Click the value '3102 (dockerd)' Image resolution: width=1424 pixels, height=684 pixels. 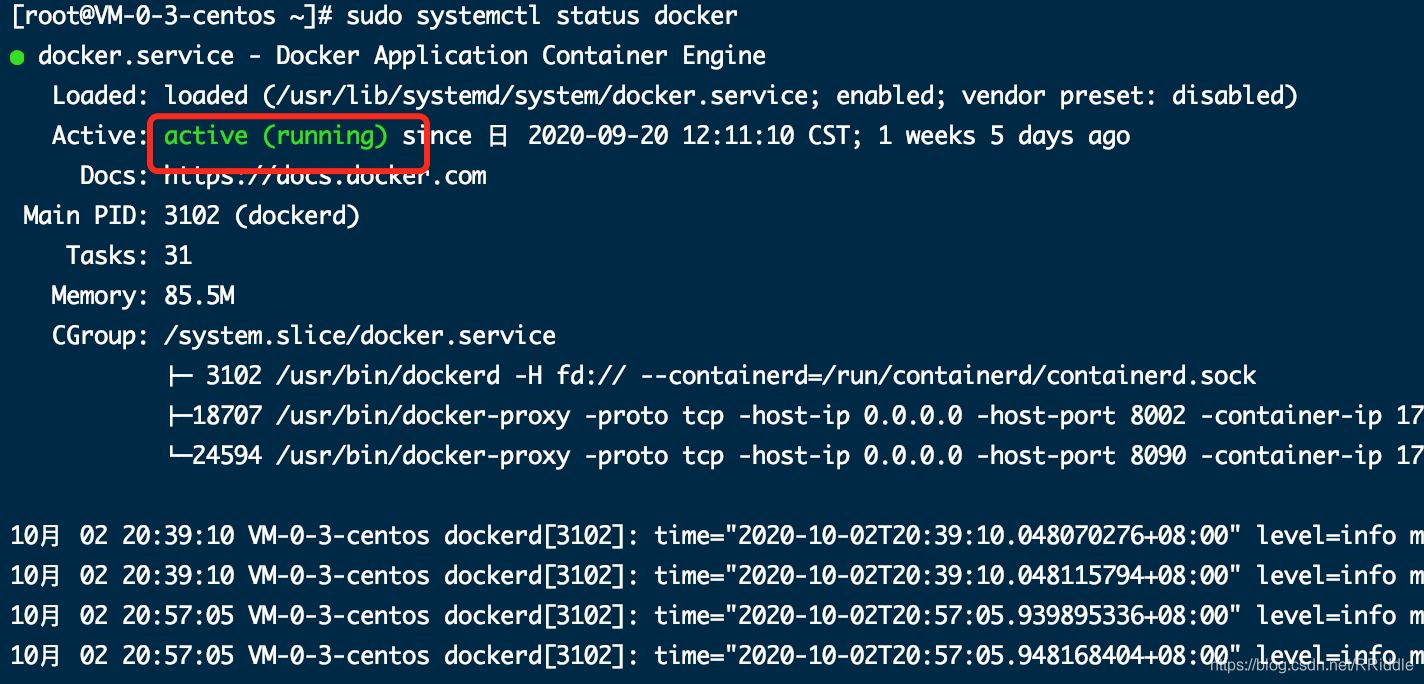(x=262, y=216)
